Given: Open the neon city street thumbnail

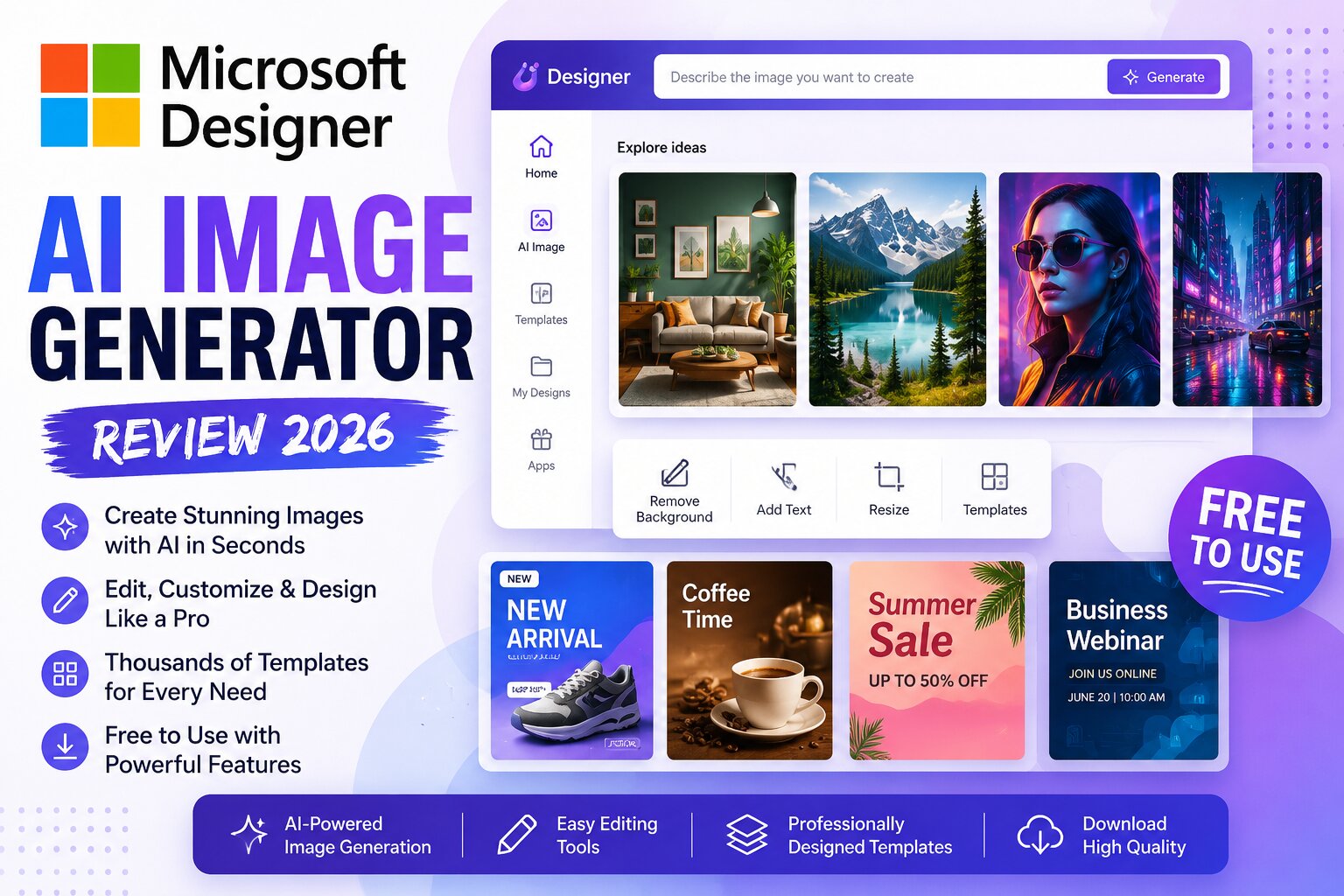Looking at the screenshot, I should coord(1247,290).
